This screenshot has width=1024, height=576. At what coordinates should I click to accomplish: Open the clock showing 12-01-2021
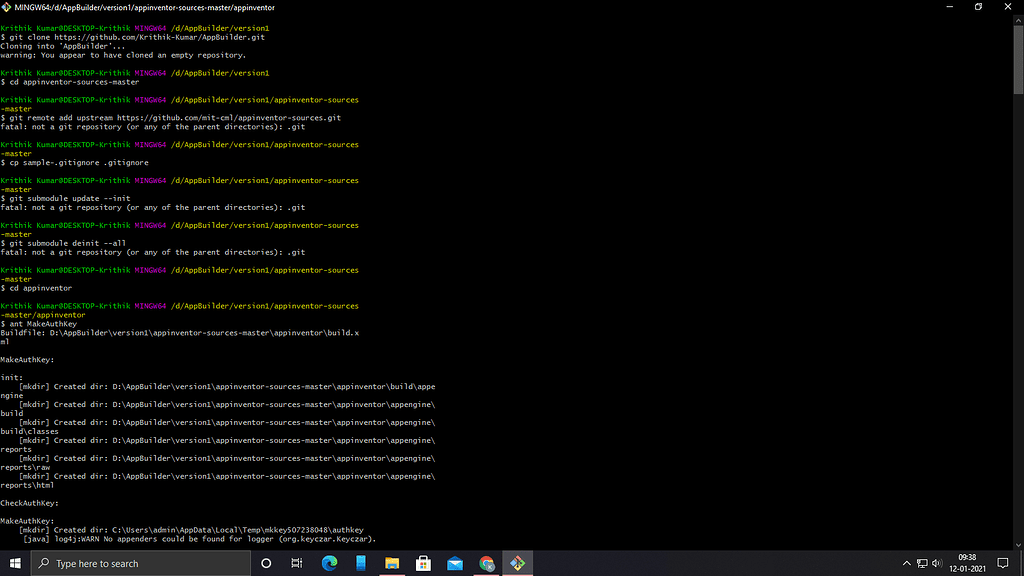967,563
